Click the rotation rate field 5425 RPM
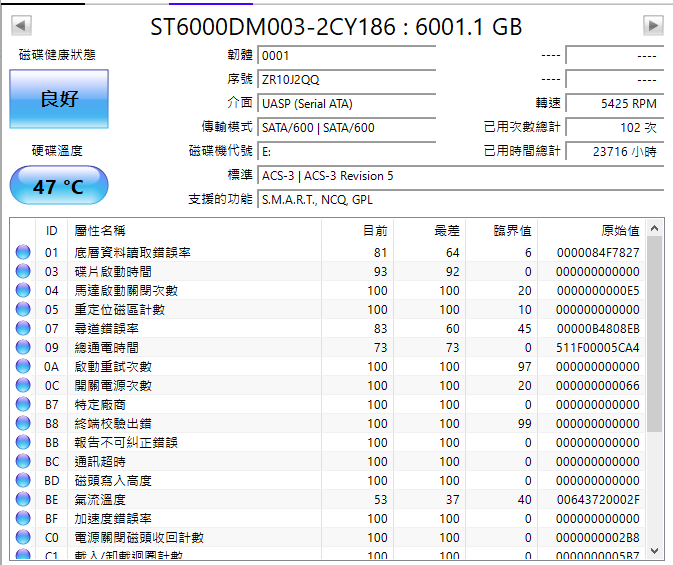The width and height of the screenshot is (673, 565). pyautogui.click(x=615, y=103)
